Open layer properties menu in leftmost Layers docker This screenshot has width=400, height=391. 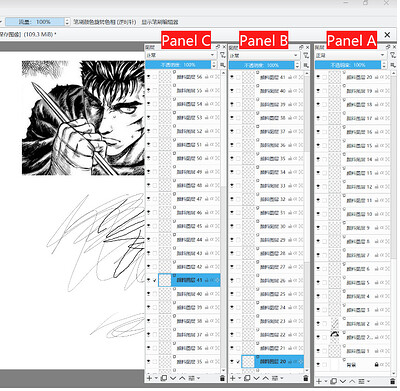(191, 378)
